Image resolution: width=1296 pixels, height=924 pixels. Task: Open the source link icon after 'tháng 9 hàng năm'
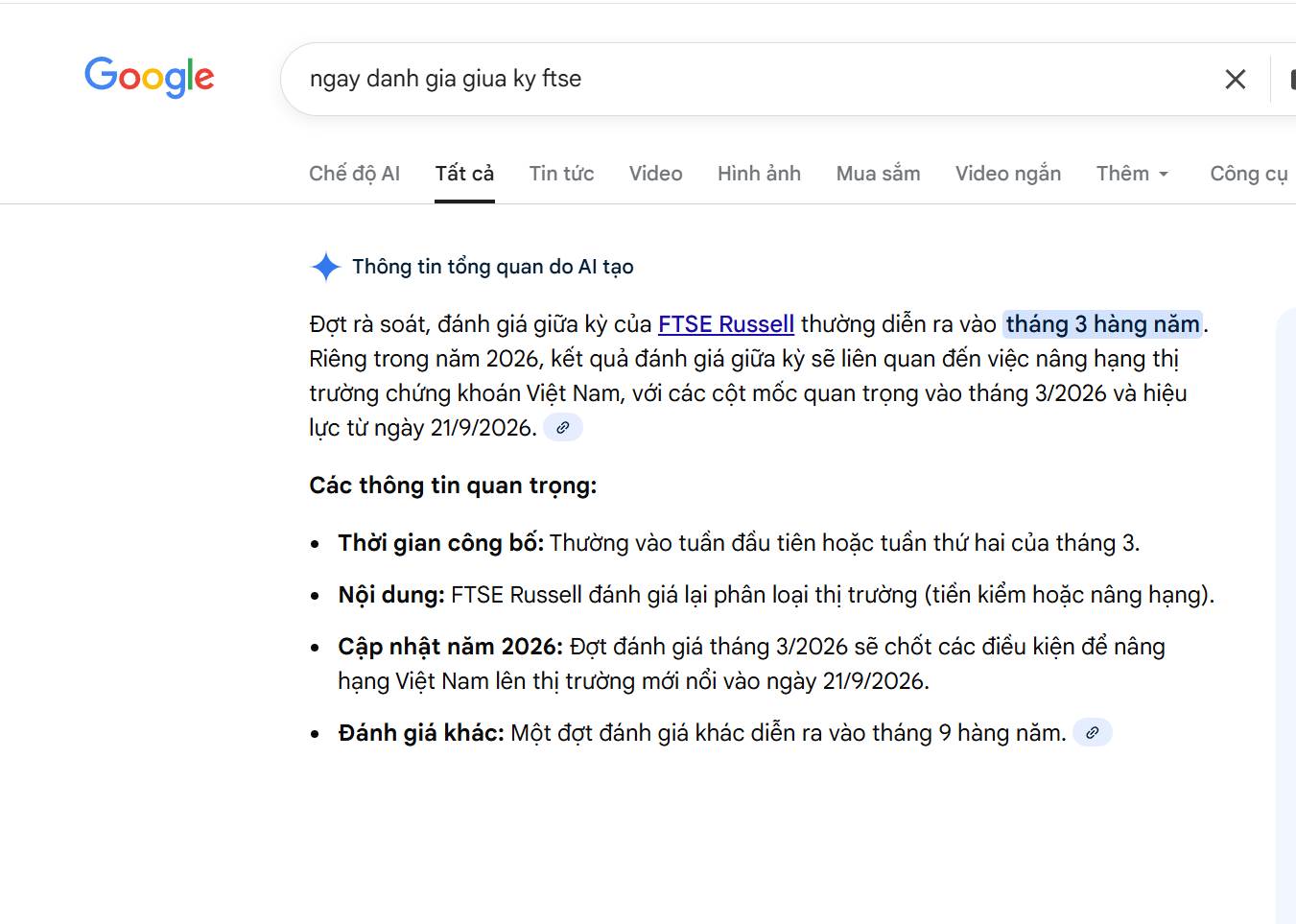click(1092, 733)
